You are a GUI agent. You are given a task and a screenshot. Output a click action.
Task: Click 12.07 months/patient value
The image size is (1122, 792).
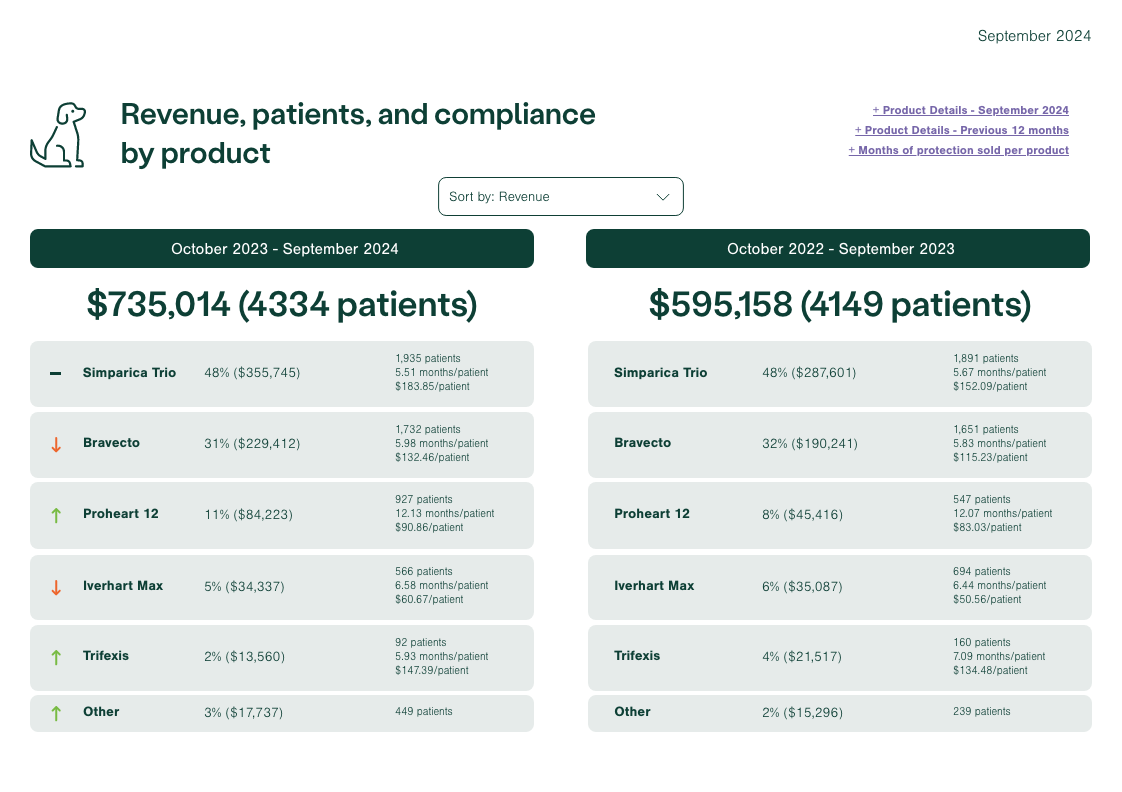(x=1003, y=514)
